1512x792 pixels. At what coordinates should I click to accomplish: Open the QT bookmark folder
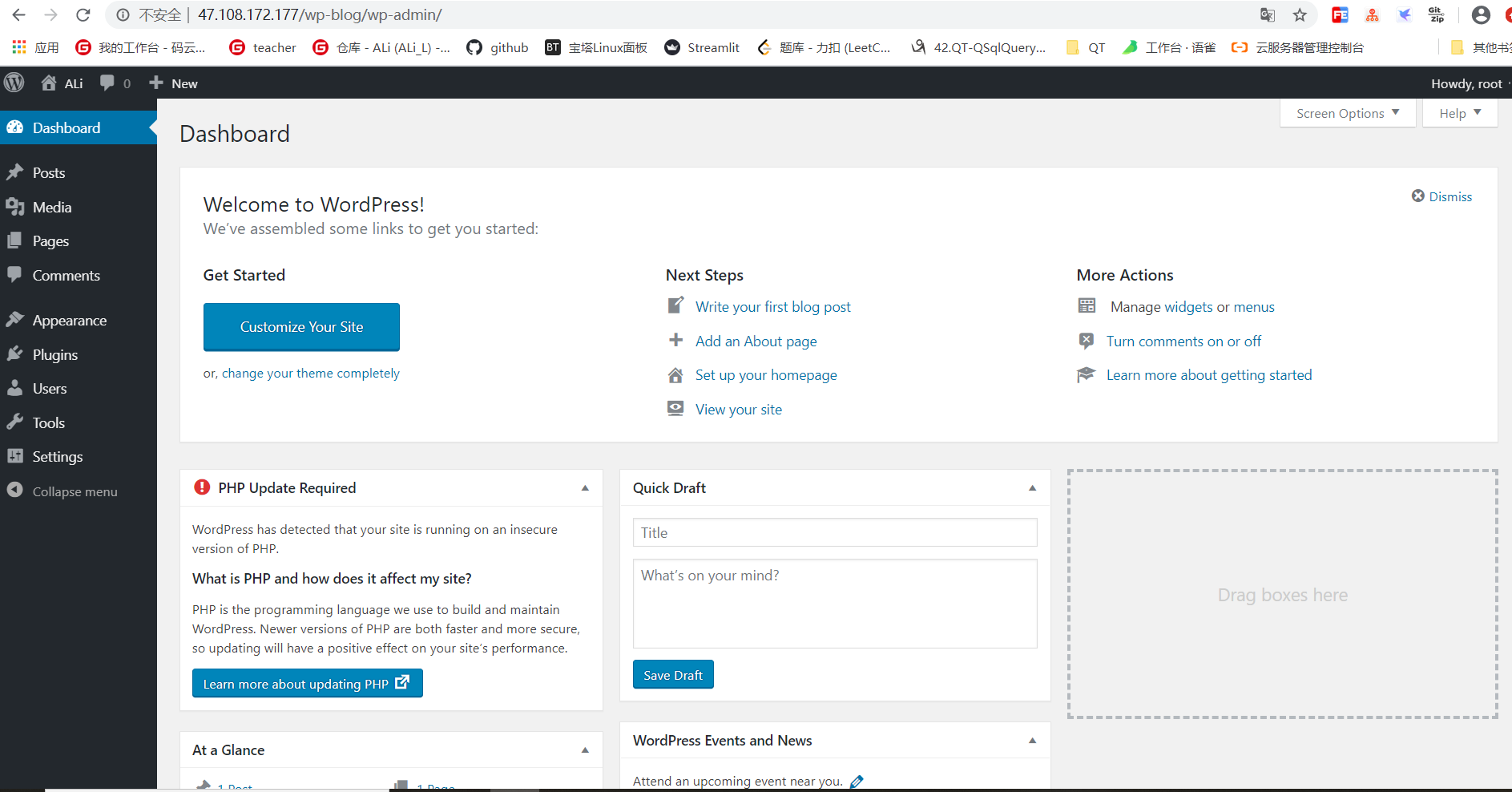pyautogui.click(x=1086, y=47)
